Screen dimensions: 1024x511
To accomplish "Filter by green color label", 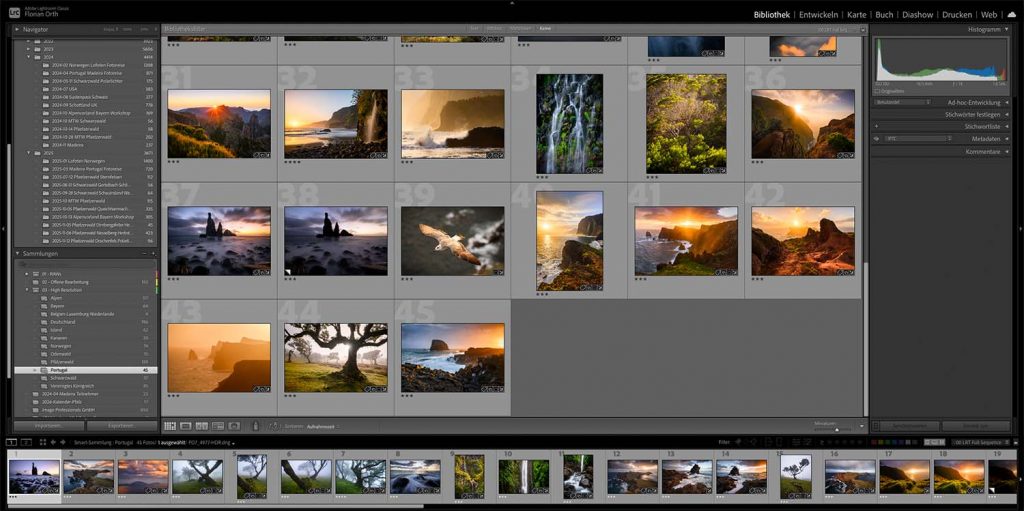I will (888, 442).
